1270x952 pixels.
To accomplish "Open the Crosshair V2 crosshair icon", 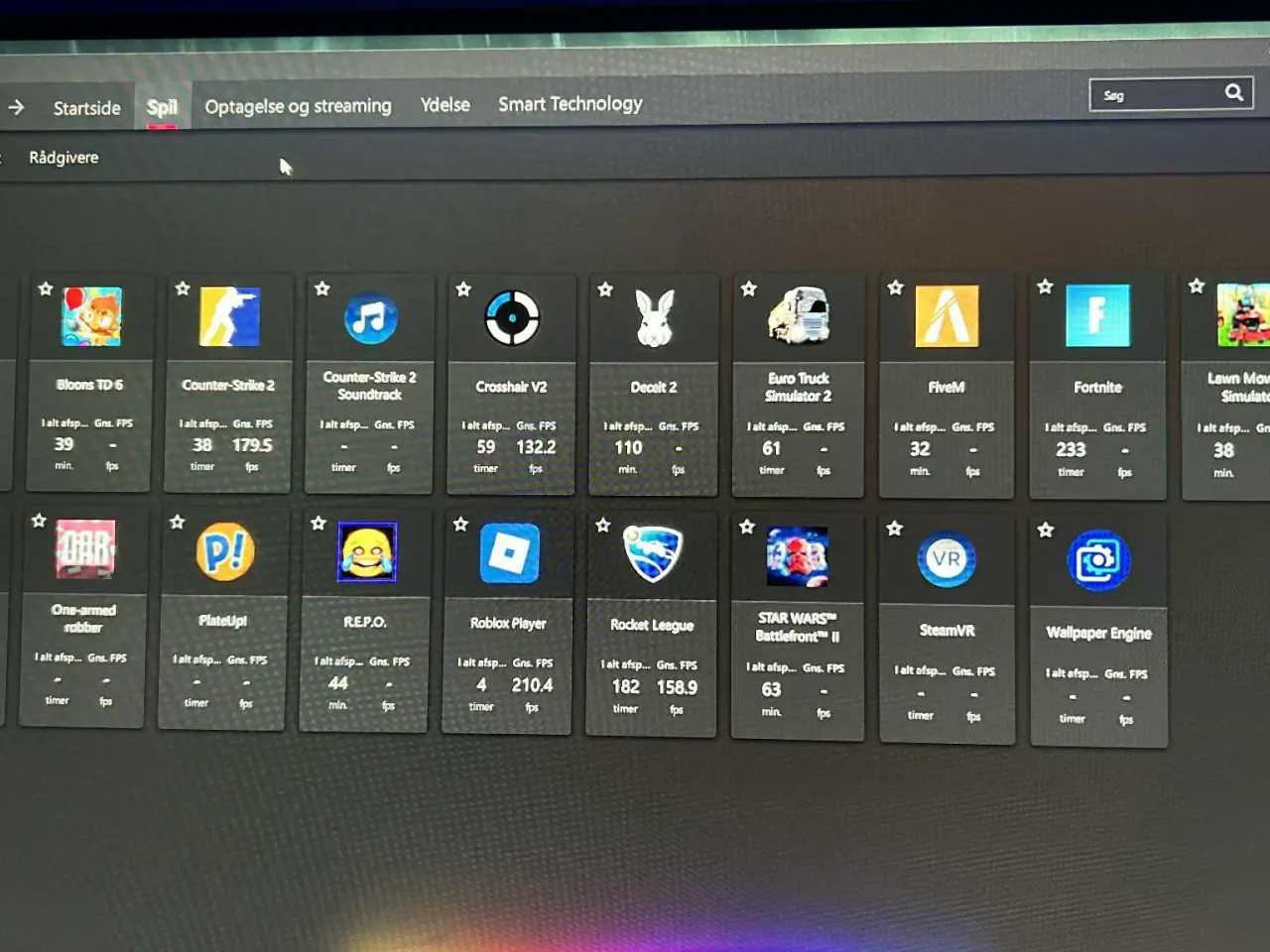I will (x=512, y=318).
